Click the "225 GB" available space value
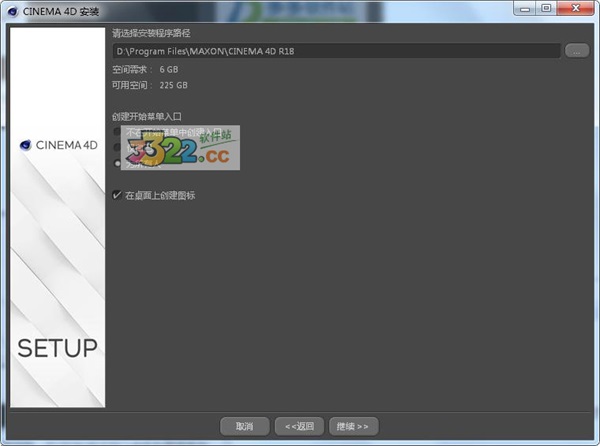This screenshot has height=446, width=600. tap(173, 85)
